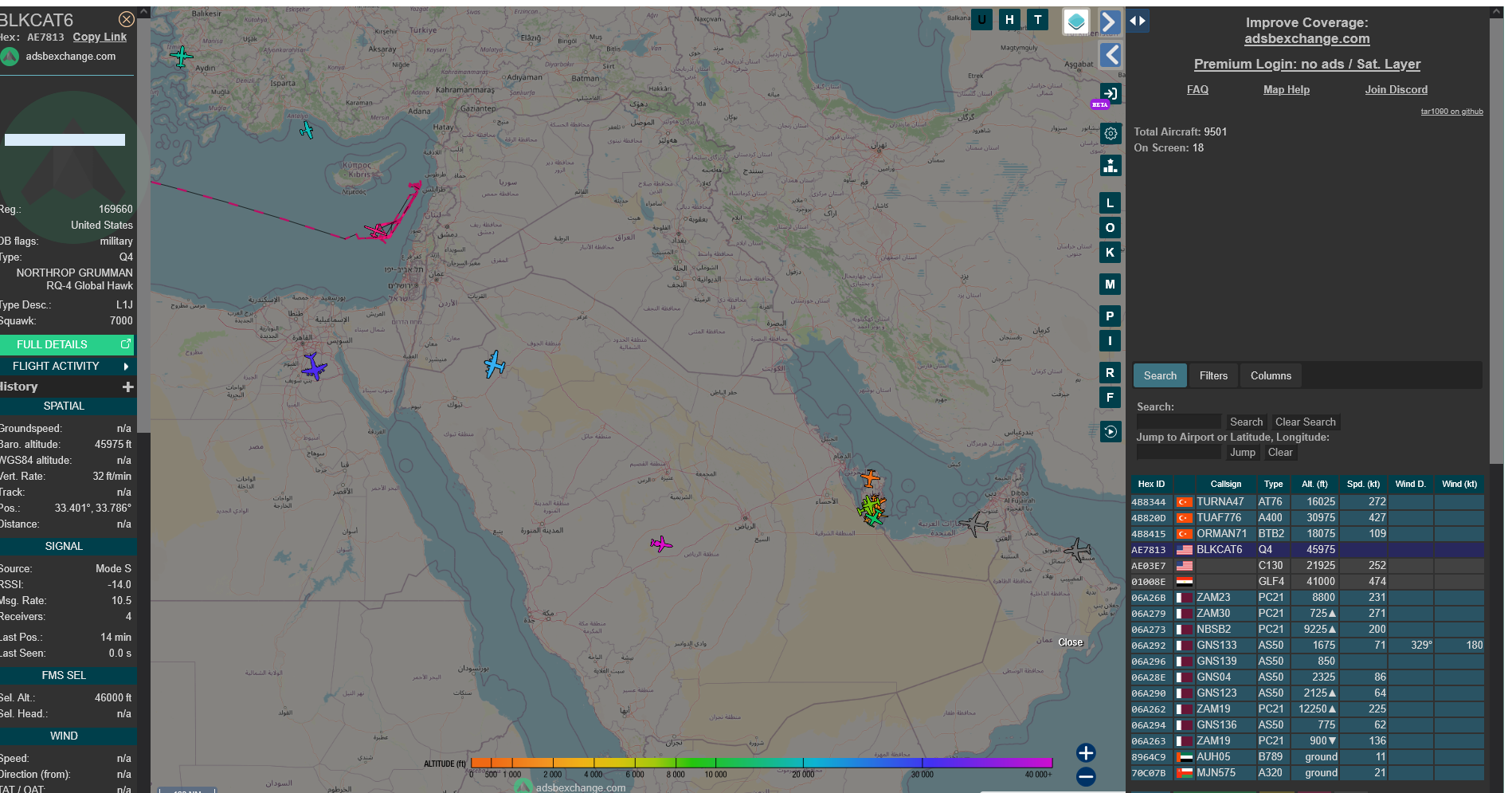Click the orange aircraft icon over Qatar
Image resolution: width=1512 pixels, height=793 pixels.
(870, 479)
